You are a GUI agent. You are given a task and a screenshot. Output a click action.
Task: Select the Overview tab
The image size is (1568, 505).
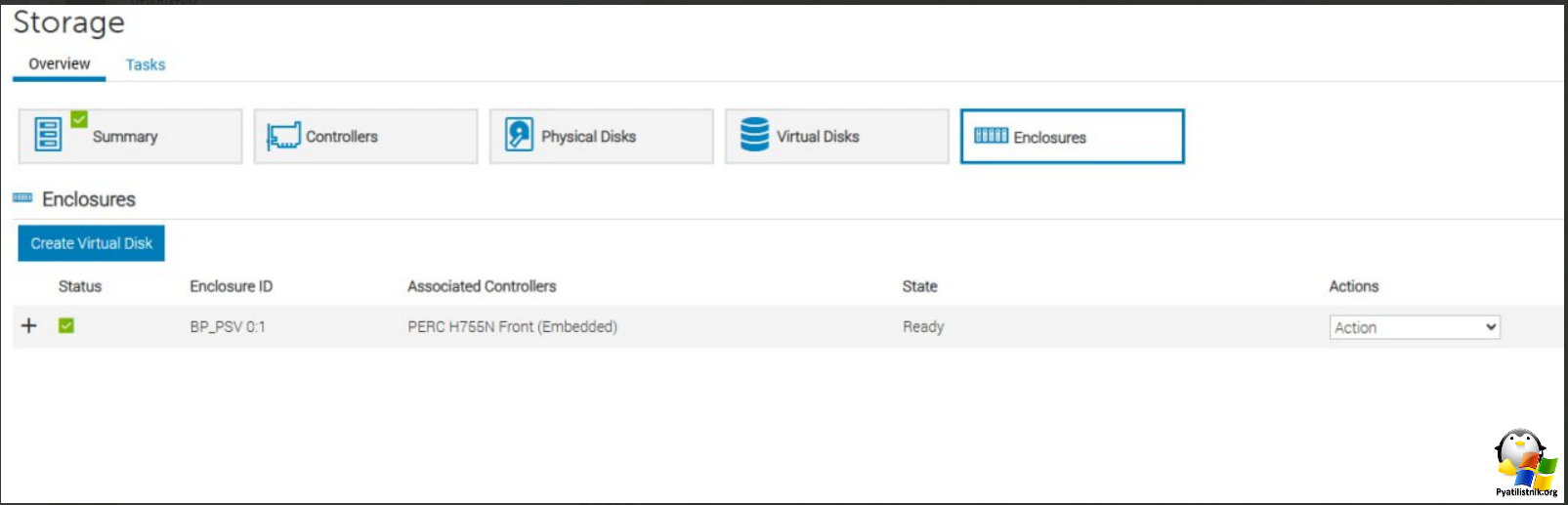pos(60,64)
